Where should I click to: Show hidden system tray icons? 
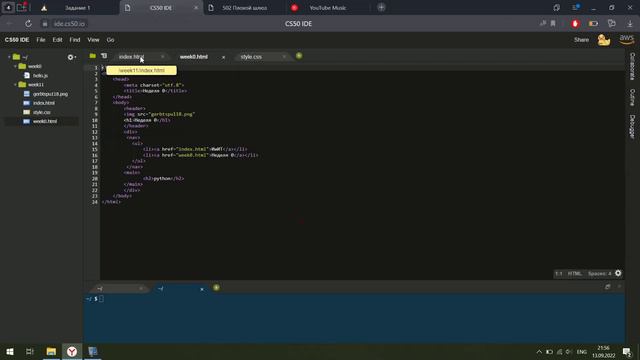[539, 351]
